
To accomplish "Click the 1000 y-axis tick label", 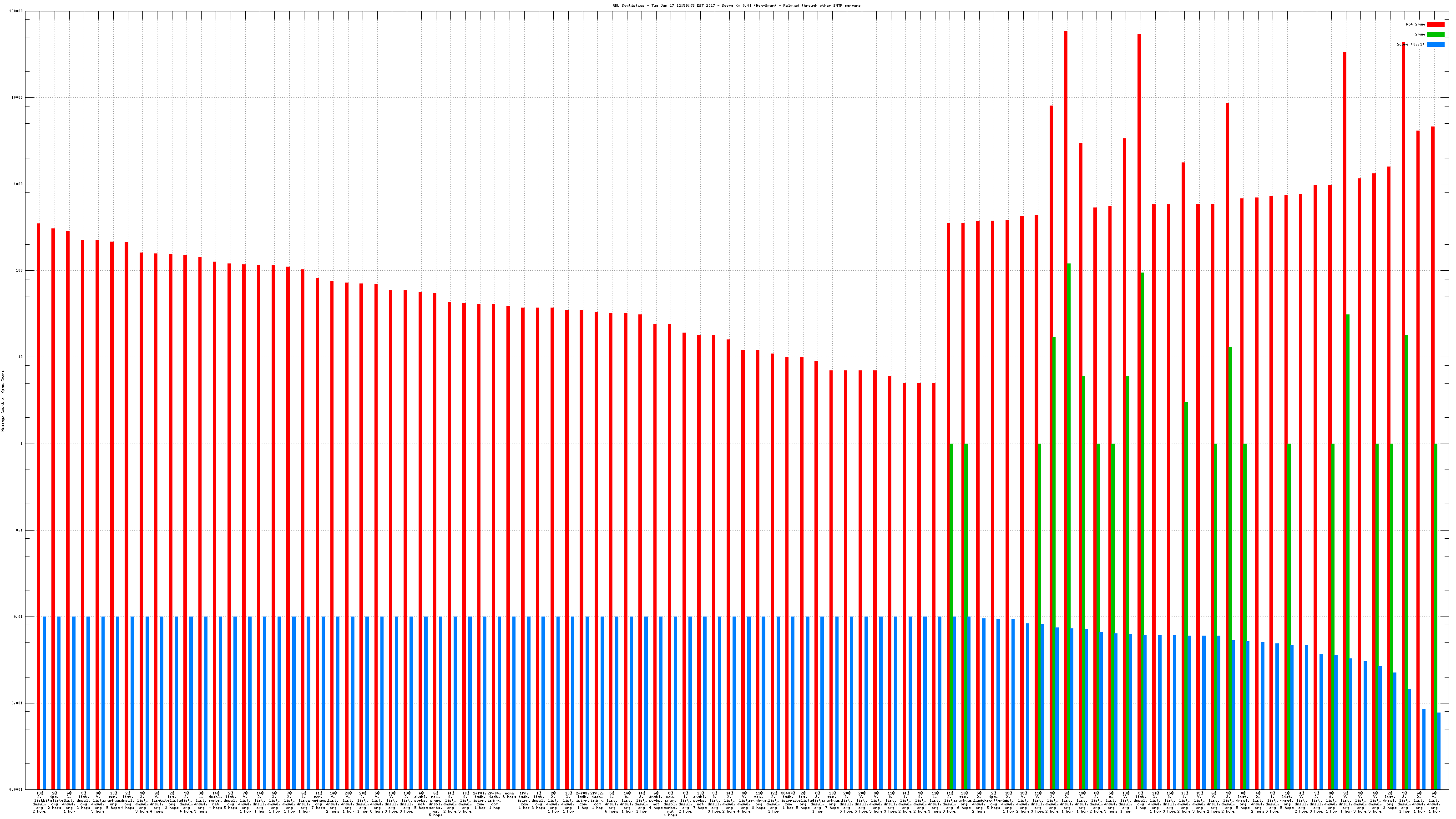I will point(19,184).
